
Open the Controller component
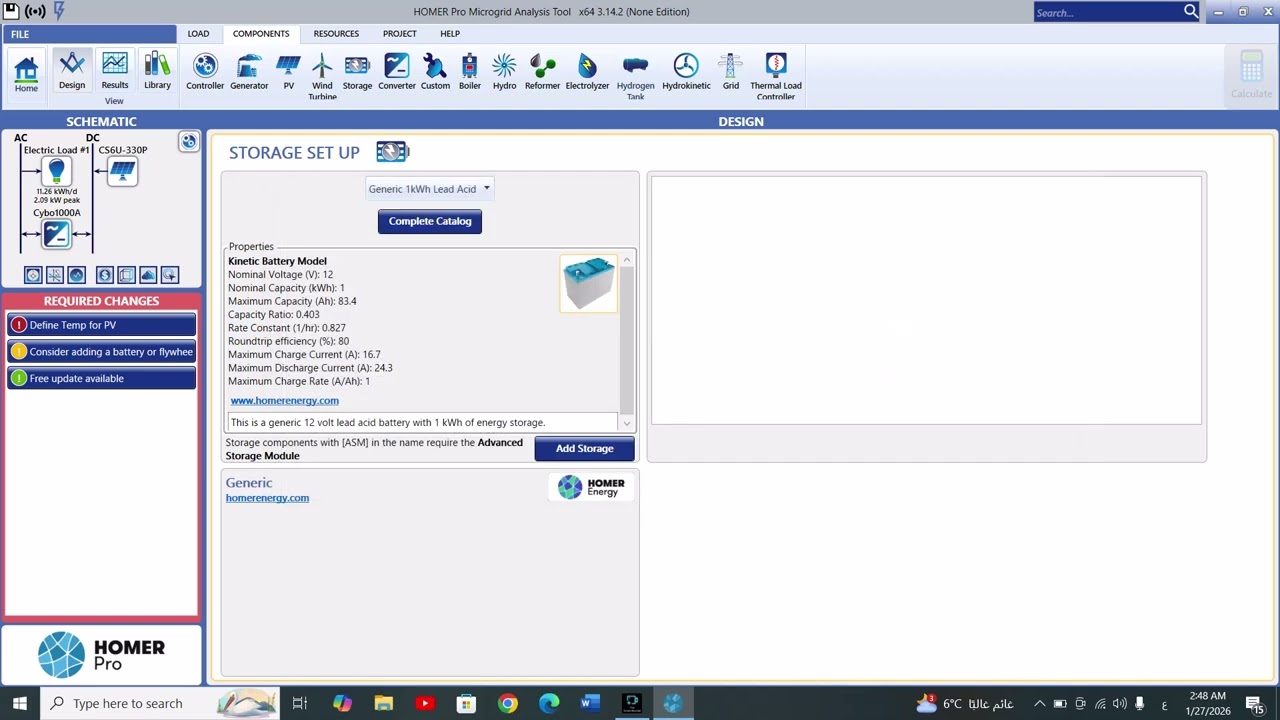205,72
